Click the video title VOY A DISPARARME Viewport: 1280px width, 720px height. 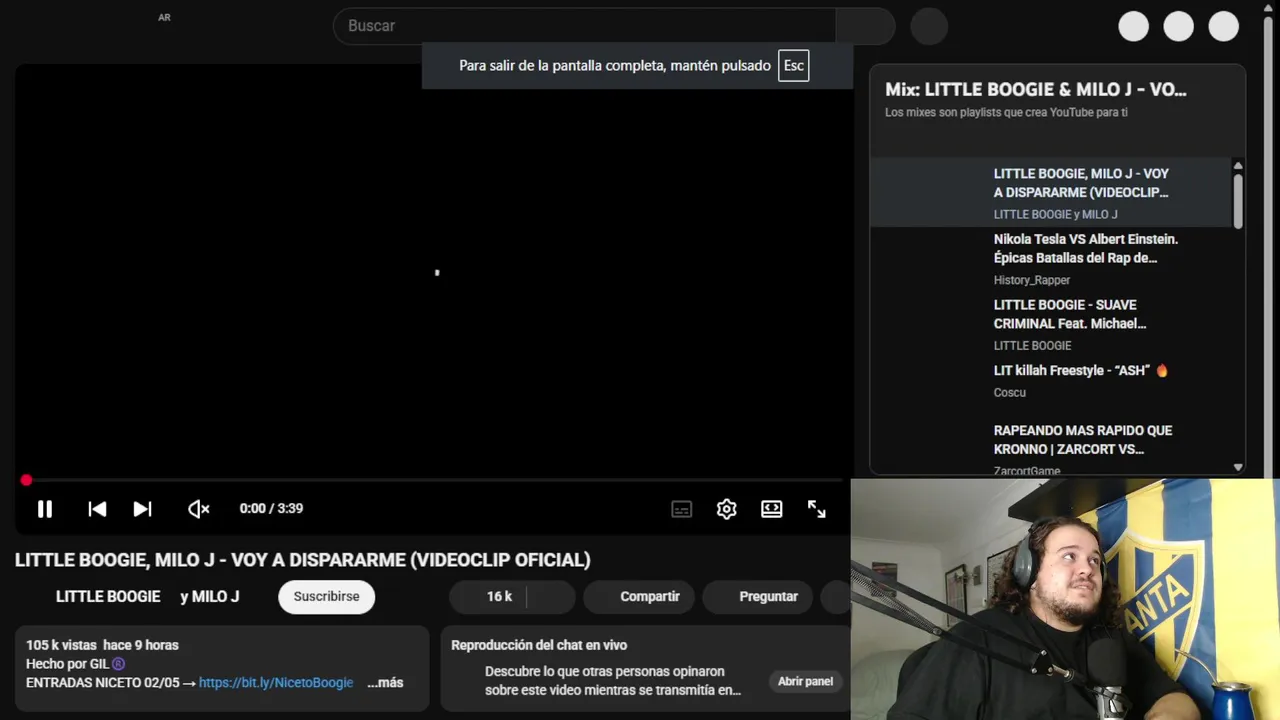click(x=302, y=560)
